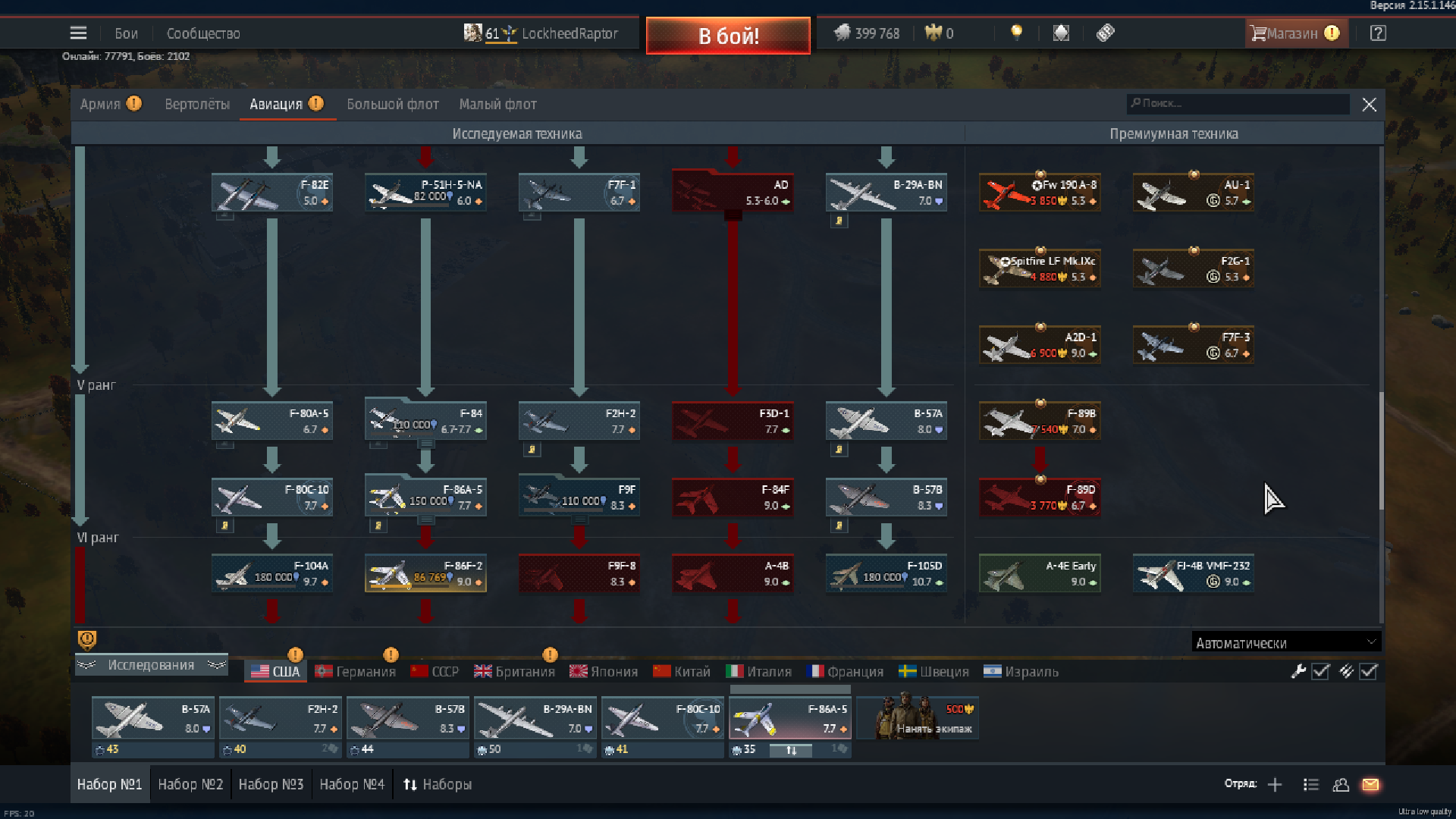This screenshot has height=819, width=1456.
Task: Click the light bulb hints icon
Action: 1016,33
